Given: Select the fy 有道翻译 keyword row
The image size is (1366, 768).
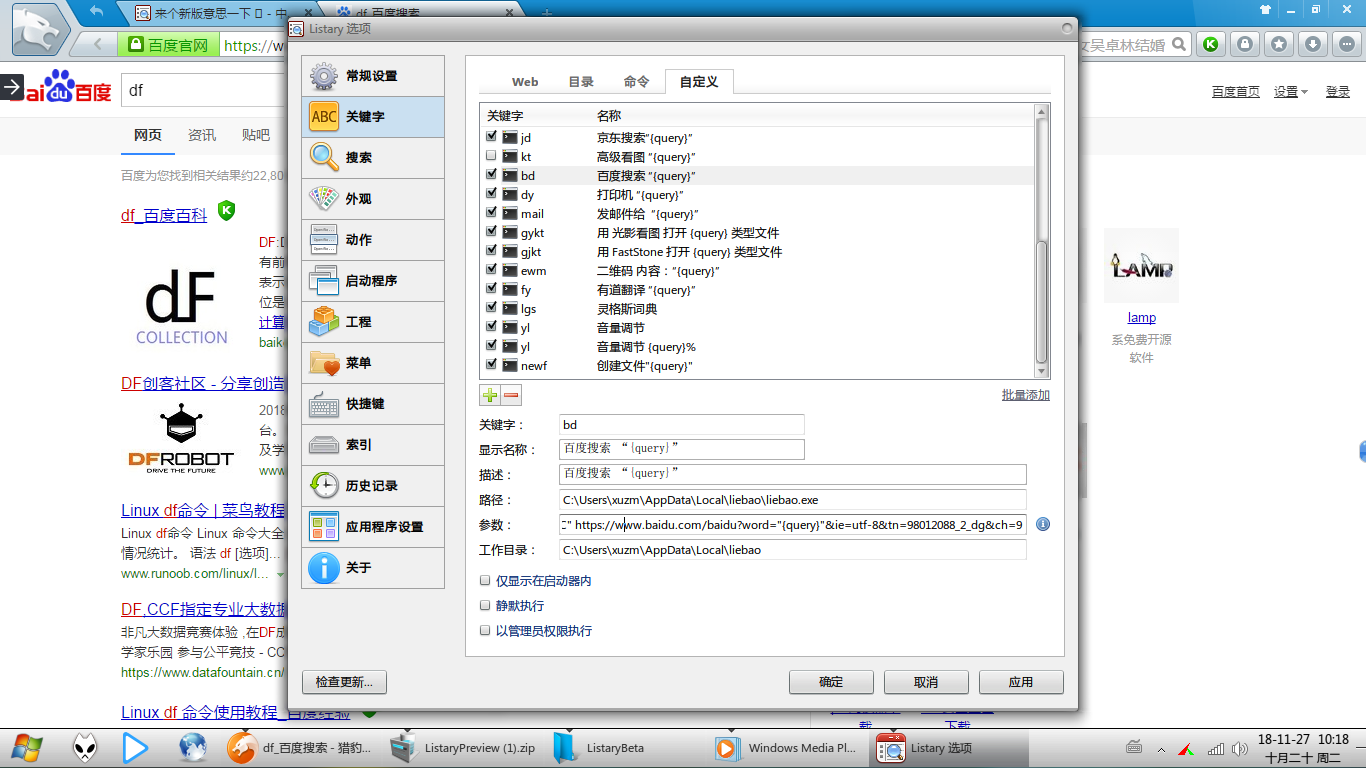Looking at the screenshot, I should (x=757, y=289).
